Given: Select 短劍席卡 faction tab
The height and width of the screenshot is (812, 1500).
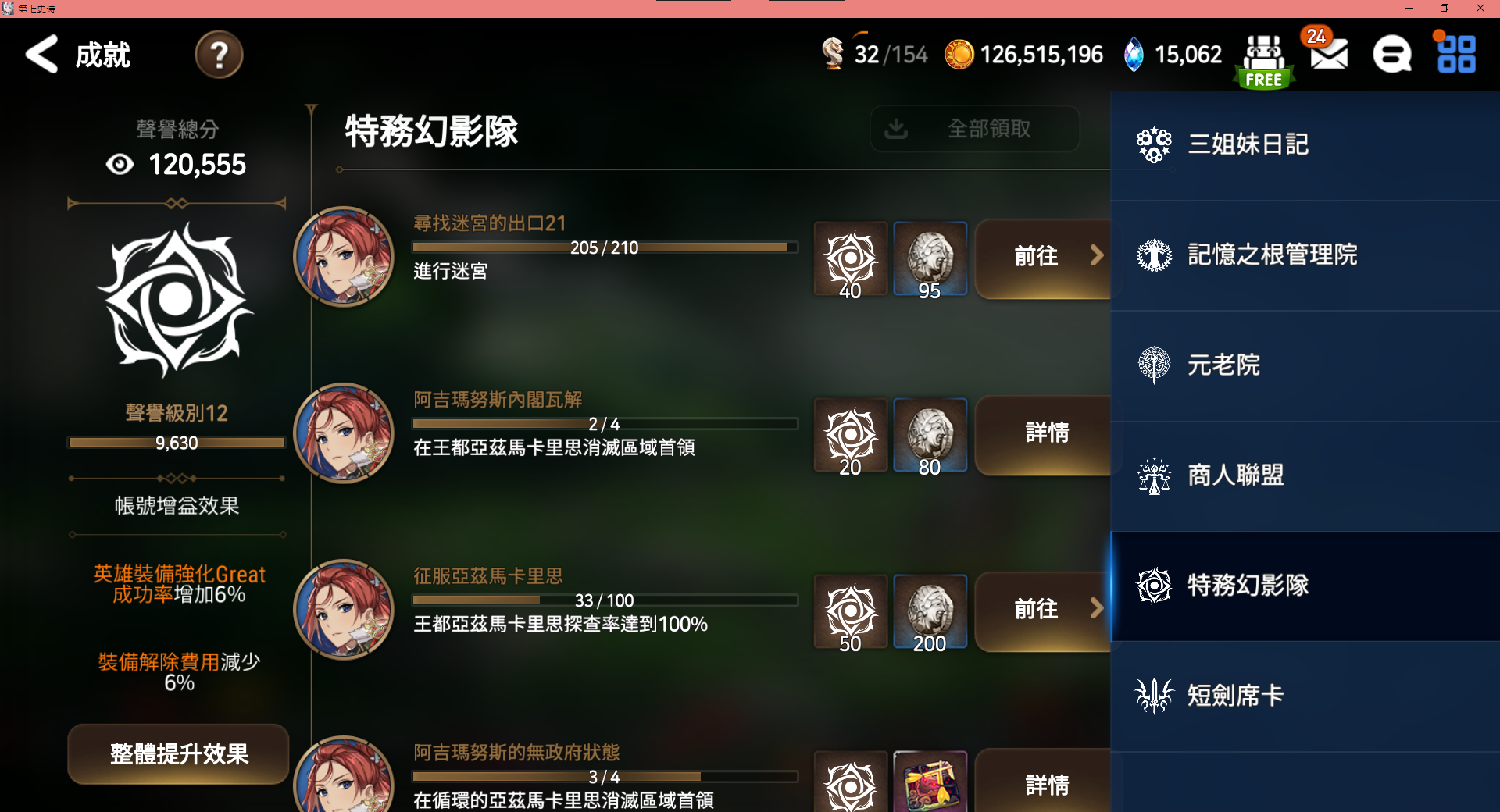Looking at the screenshot, I should [x=1305, y=696].
